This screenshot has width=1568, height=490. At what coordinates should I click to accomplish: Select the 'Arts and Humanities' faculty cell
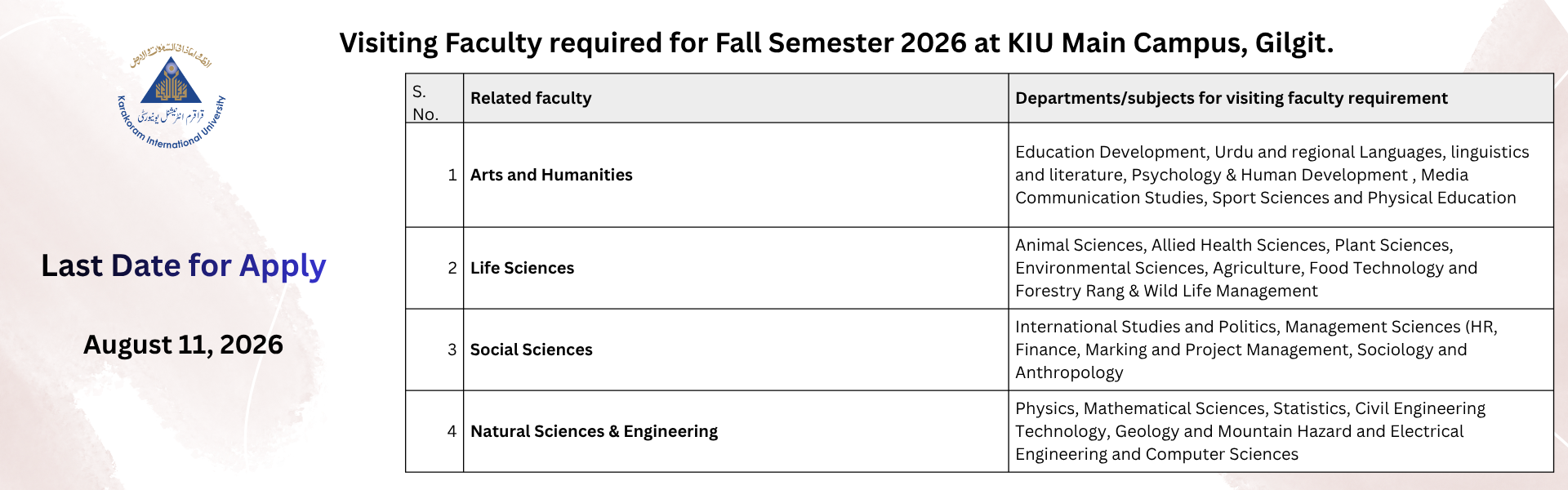[x=736, y=175]
